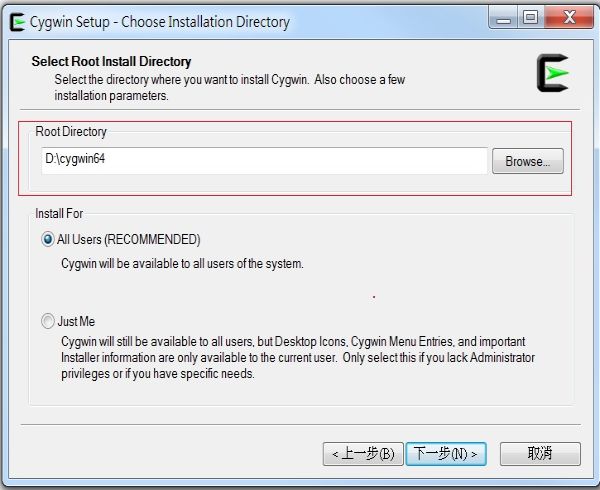The image size is (600, 490).
Task: Select the Just Me radio button
Action: [48, 321]
